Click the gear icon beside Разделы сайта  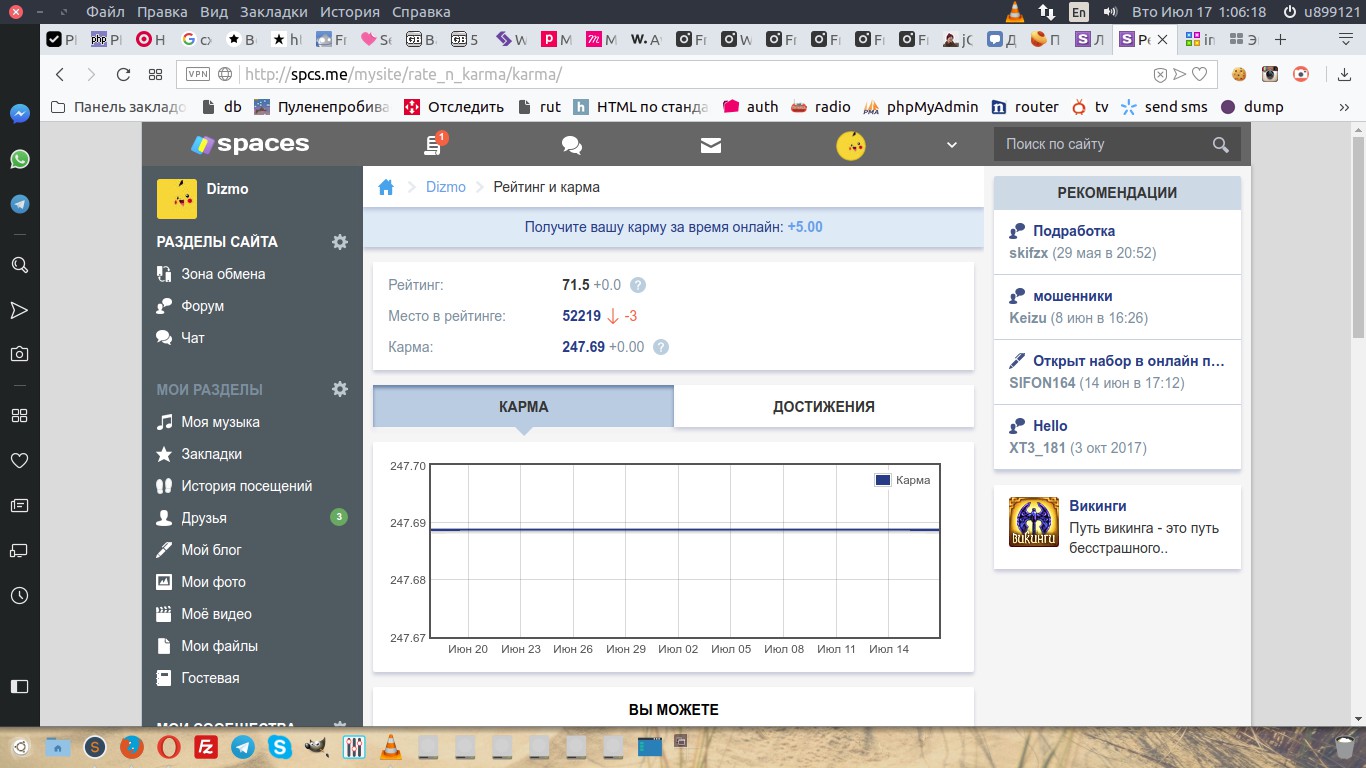(340, 242)
